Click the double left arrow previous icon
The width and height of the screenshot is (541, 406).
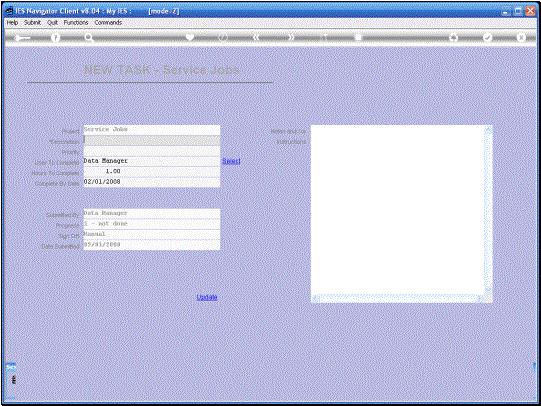pyautogui.click(x=256, y=37)
